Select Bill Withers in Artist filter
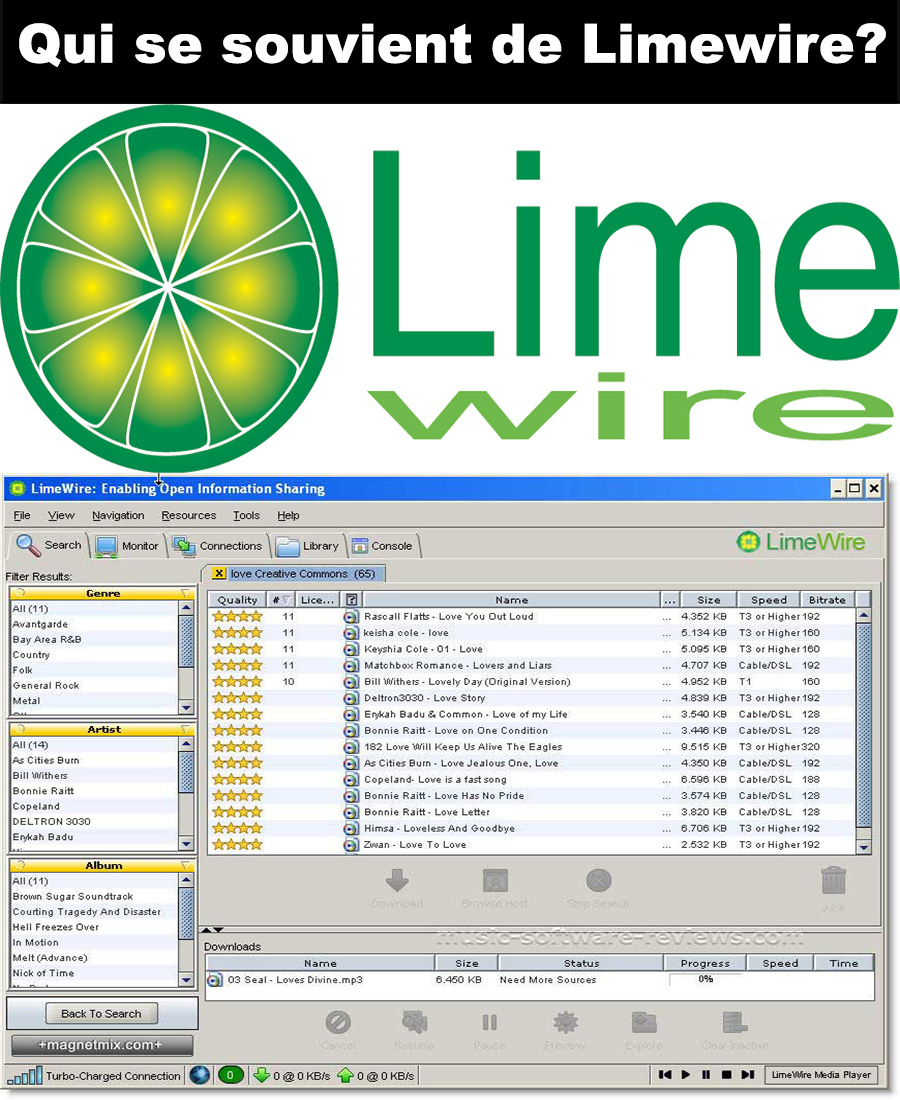Viewport: 900px width, 1100px height. point(40,776)
